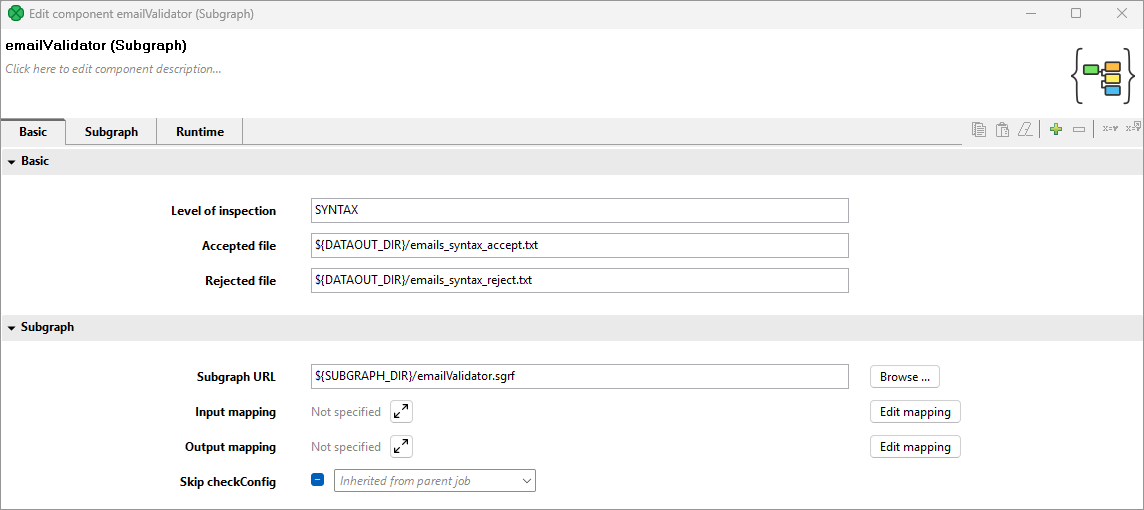Switch to the Subgraph tab
Image resolution: width=1144 pixels, height=510 pixels.
(111, 132)
